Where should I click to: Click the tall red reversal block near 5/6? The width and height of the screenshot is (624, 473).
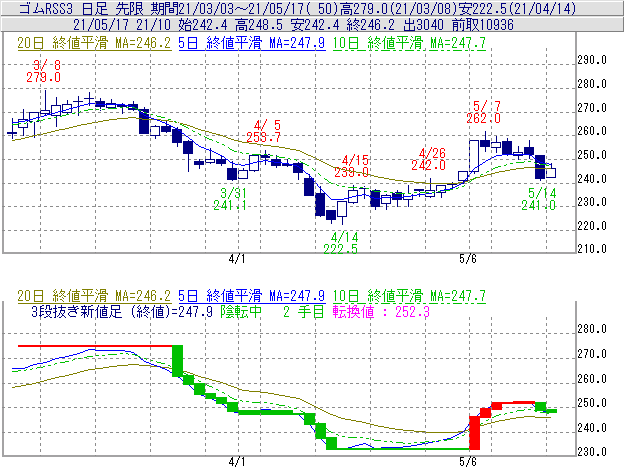(474, 433)
